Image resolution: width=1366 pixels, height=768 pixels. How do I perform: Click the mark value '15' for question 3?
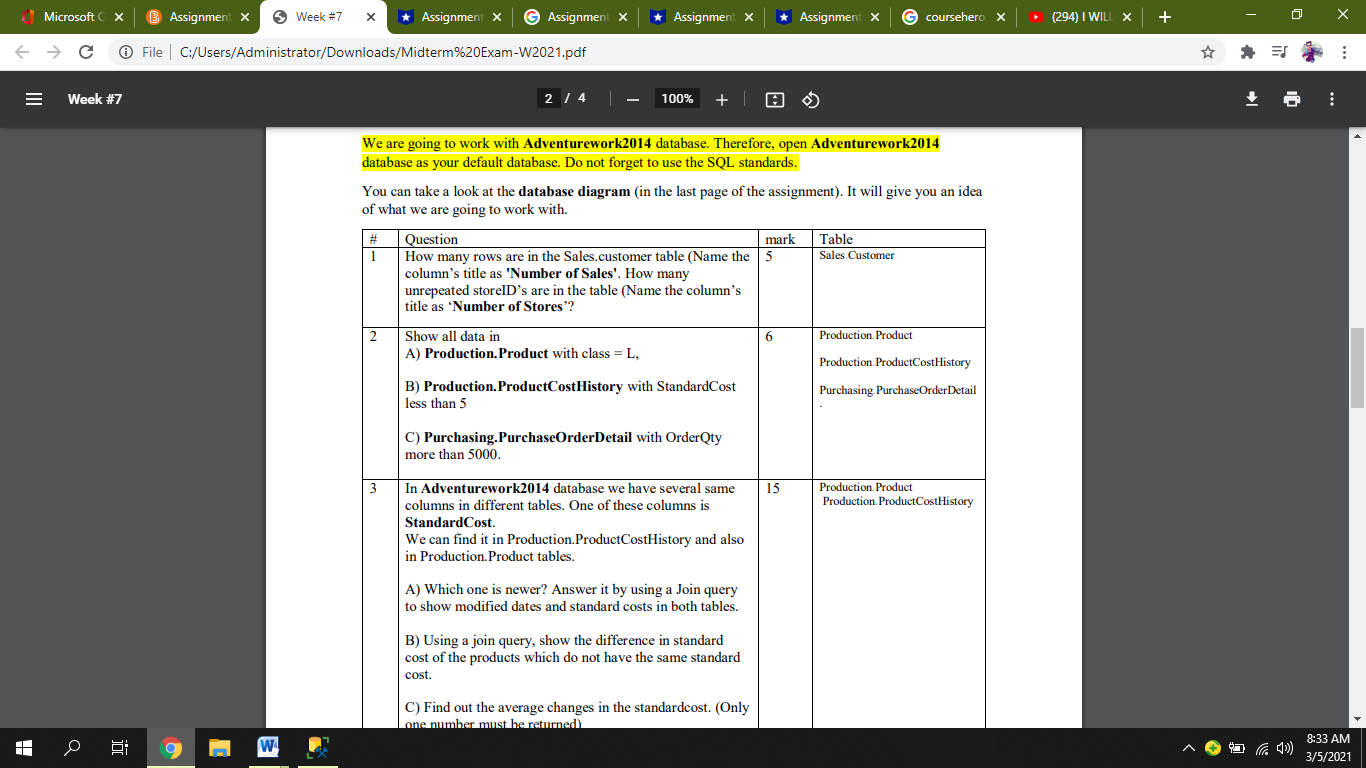(773, 488)
